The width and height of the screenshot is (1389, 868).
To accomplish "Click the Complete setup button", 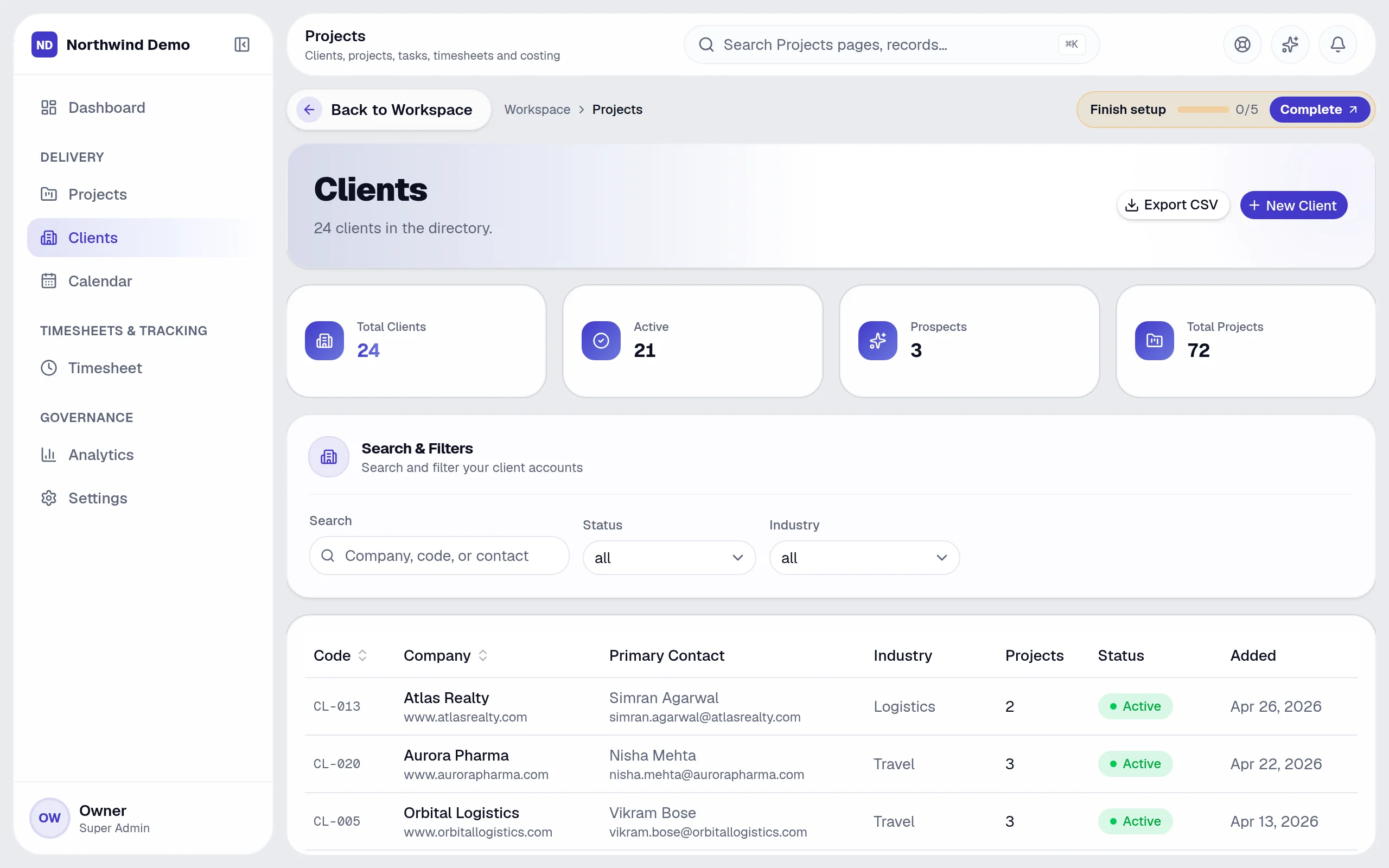I will click(1319, 109).
